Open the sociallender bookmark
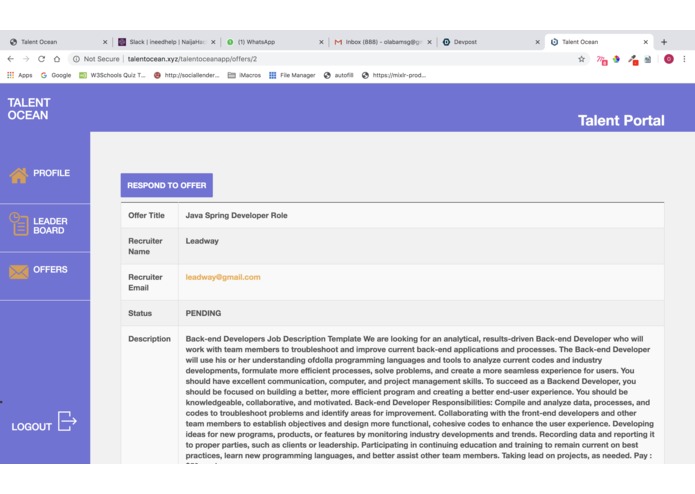 click(187, 75)
